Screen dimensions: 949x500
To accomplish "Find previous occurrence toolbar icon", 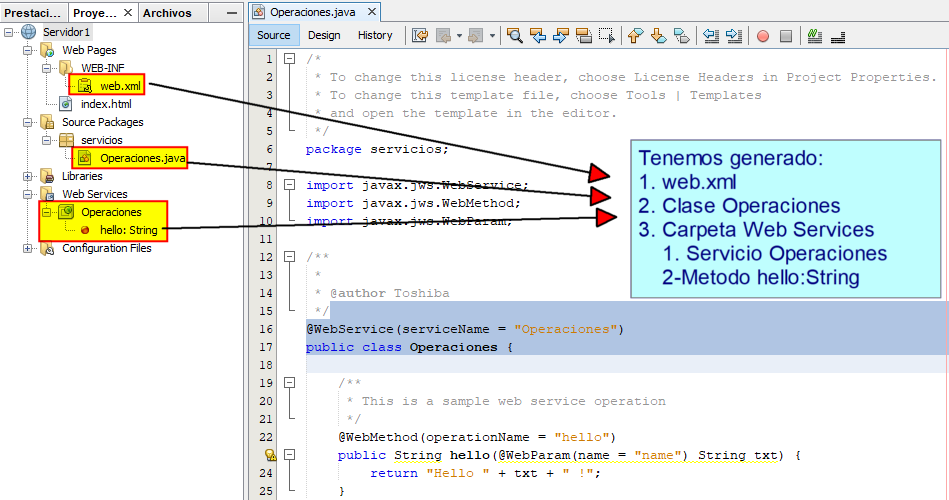I will (x=537, y=36).
